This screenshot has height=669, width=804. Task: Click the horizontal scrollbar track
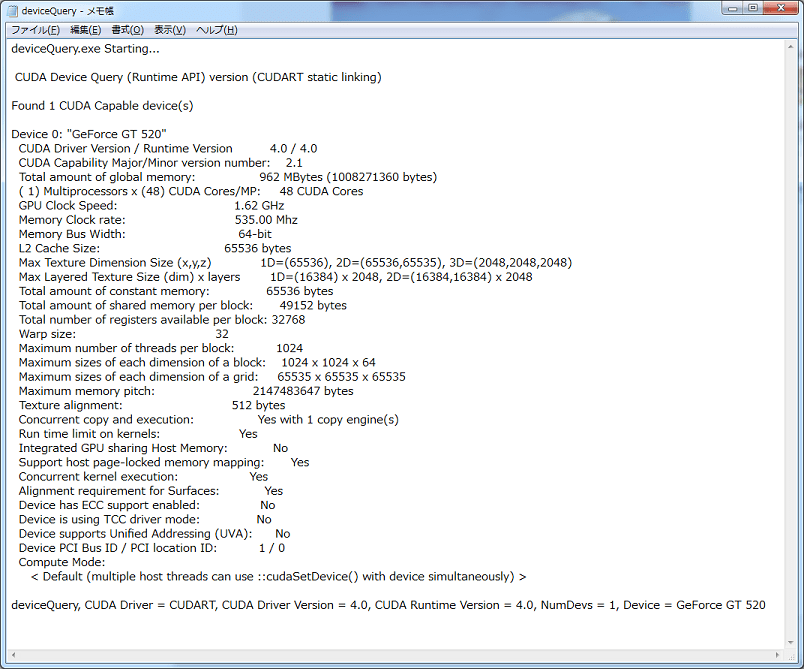tap(400, 655)
